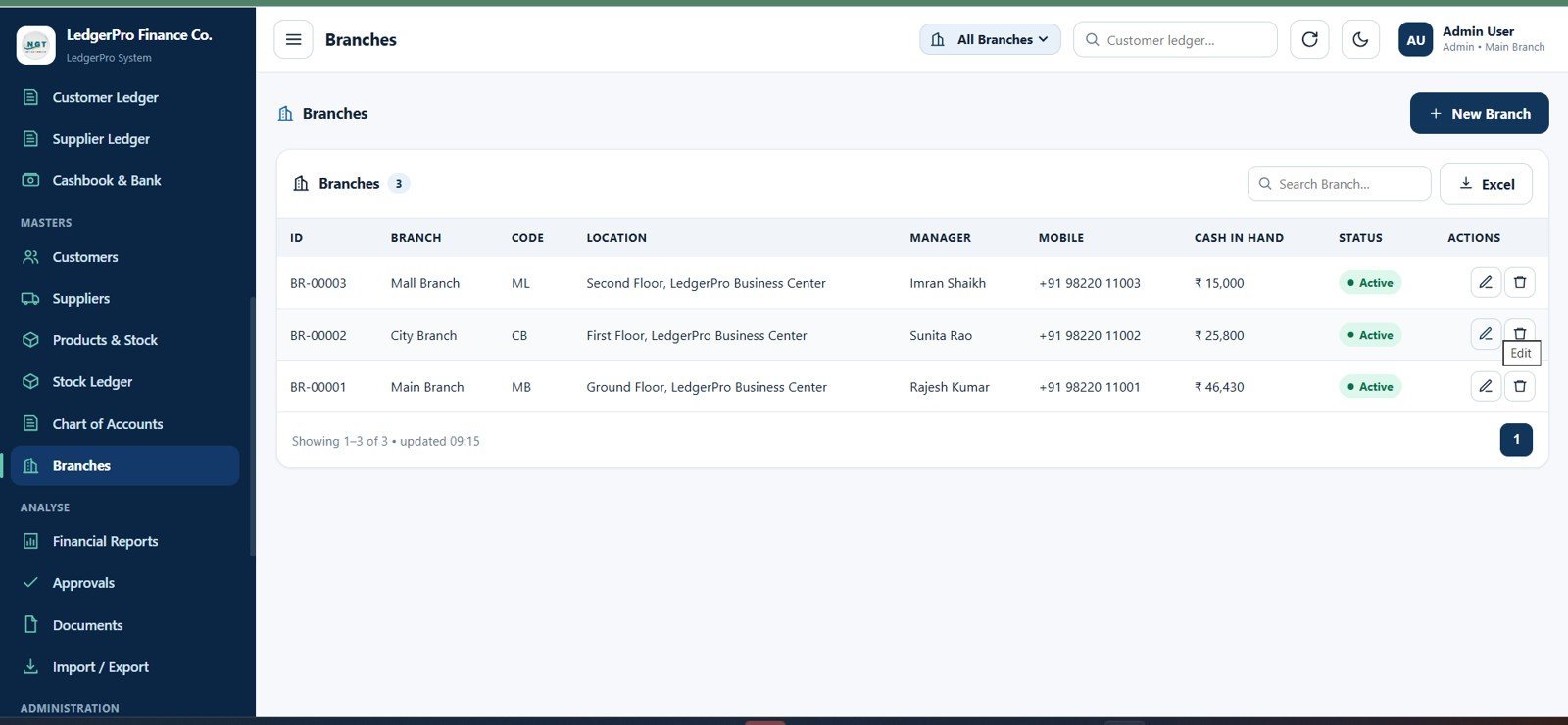This screenshot has height=725, width=1568.
Task: Open the All Branches dropdown
Action: click(x=990, y=40)
